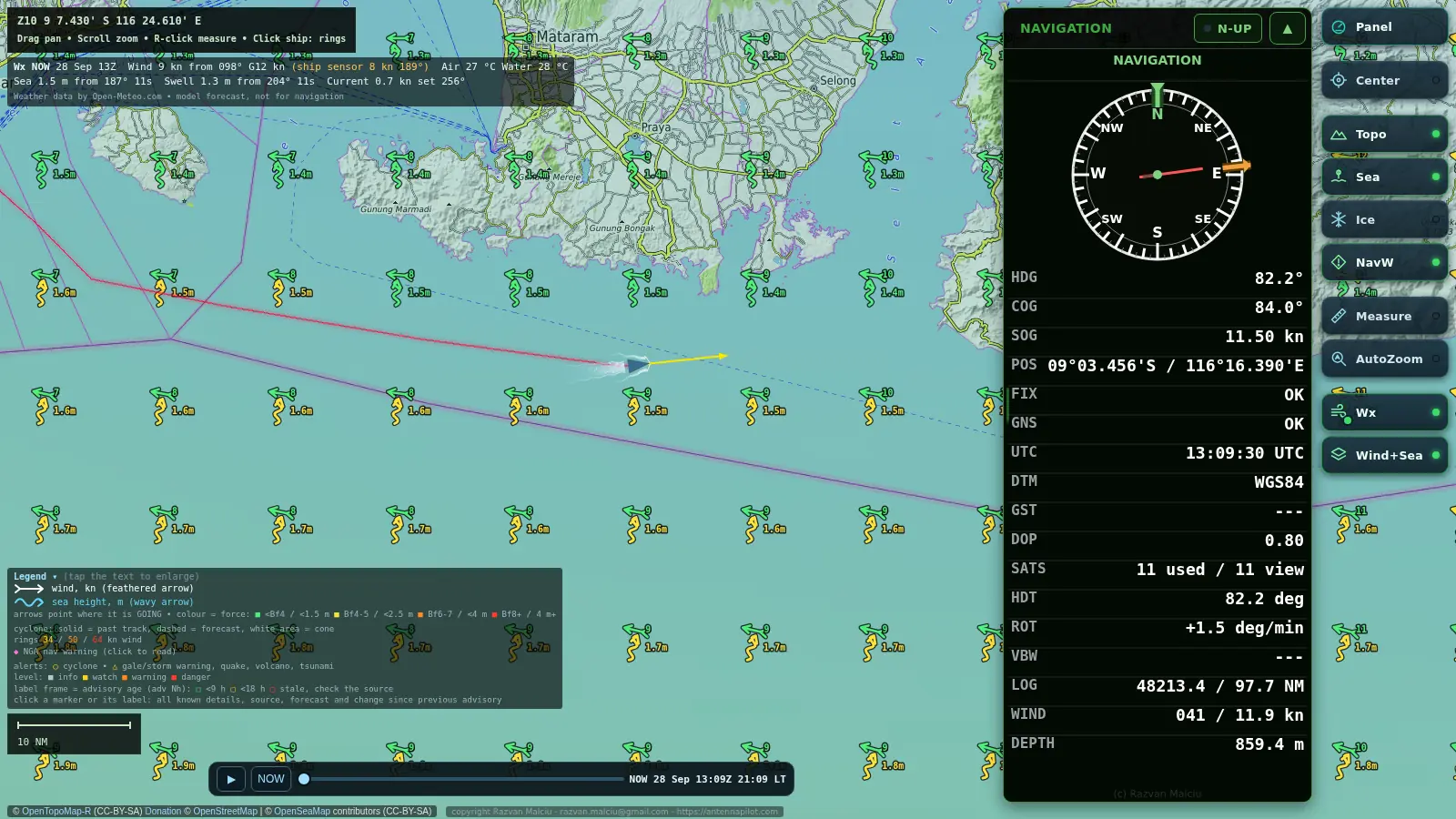This screenshot has height=819, width=1456.
Task: Toggle the Topo map layer
Action: [1384, 134]
